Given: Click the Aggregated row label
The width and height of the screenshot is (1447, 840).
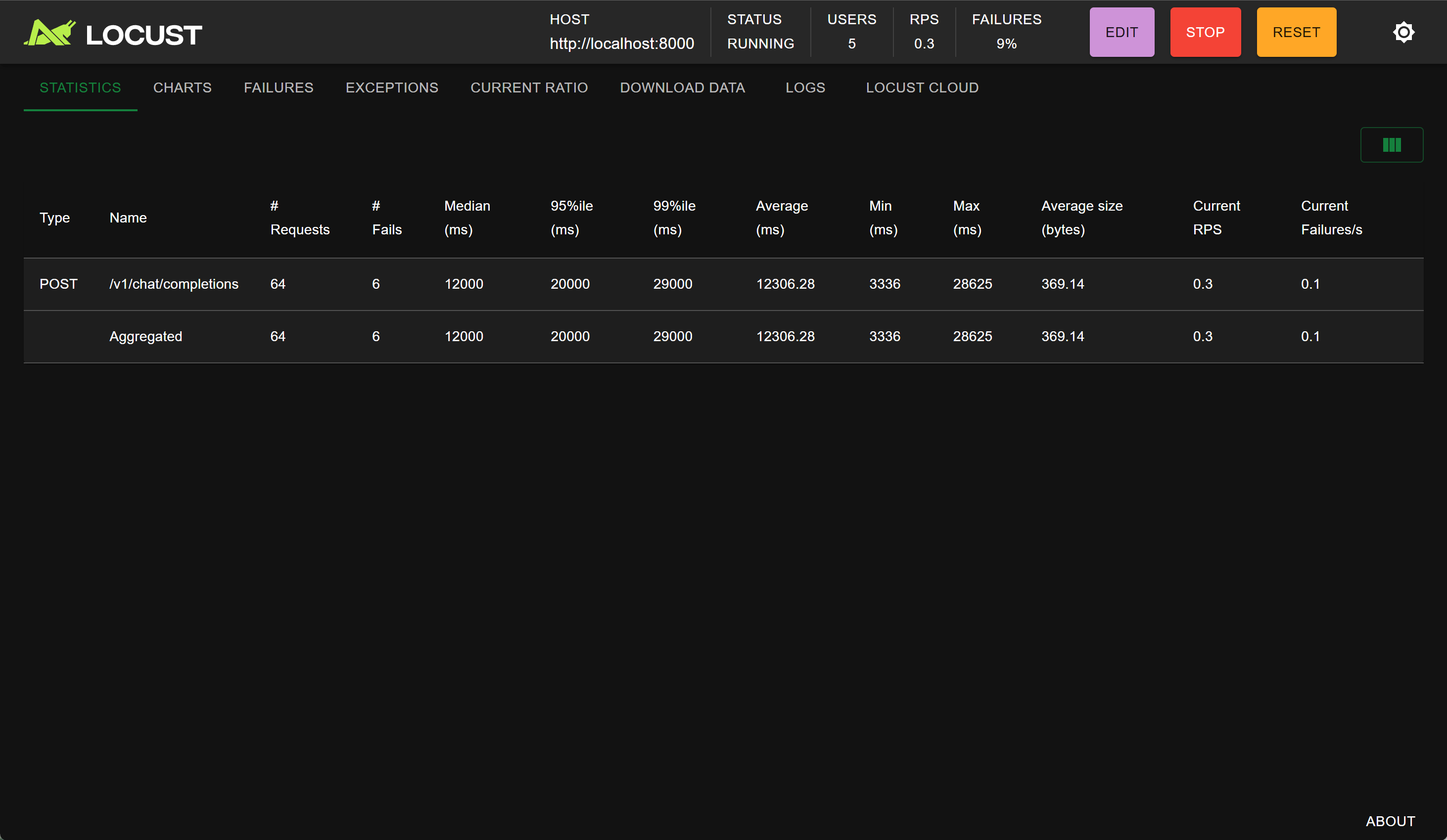Looking at the screenshot, I should [145, 336].
